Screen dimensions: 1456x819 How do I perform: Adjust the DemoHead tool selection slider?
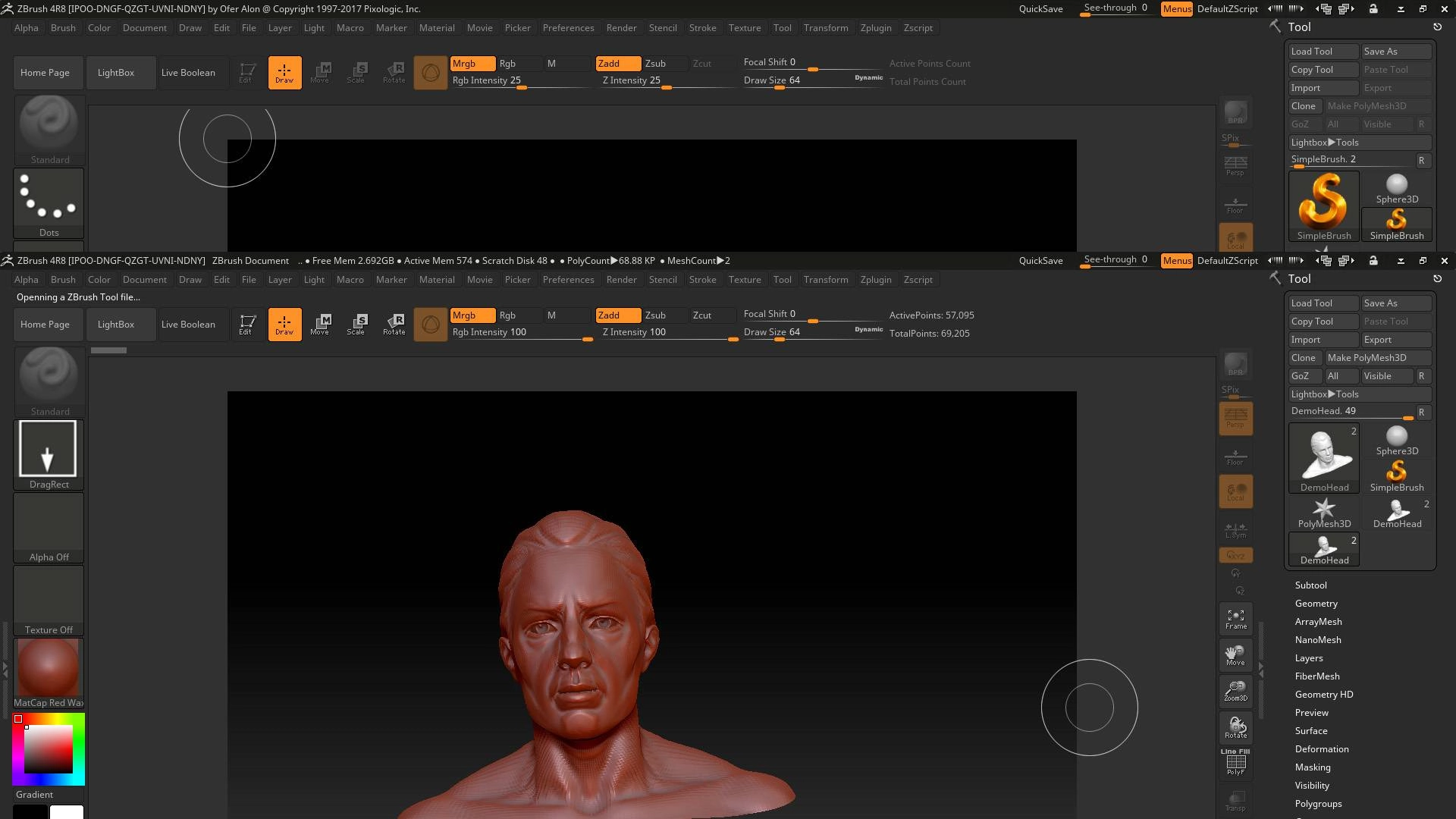[1352, 413]
